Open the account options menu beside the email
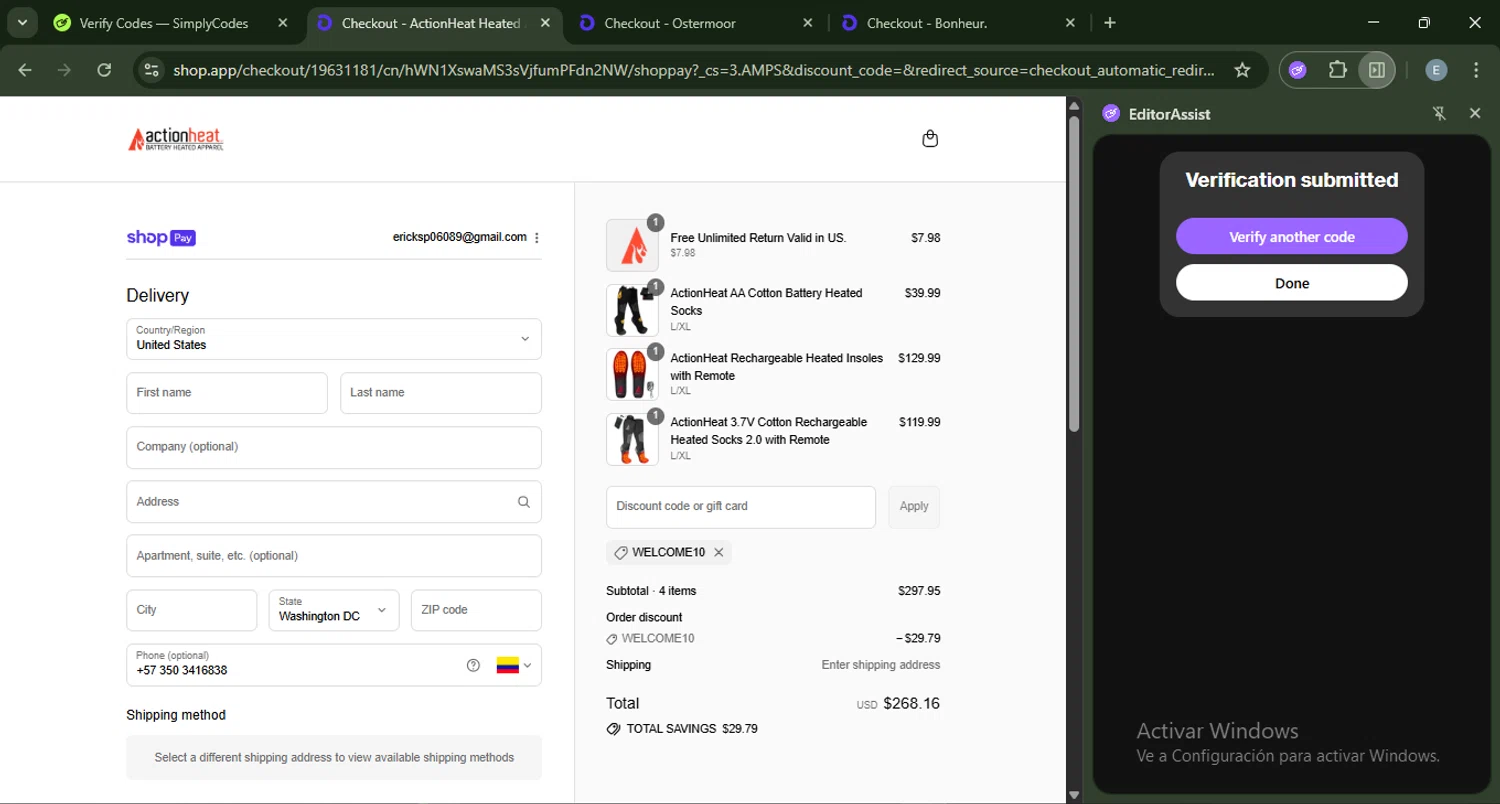The image size is (1500, 804). point(537,238)
